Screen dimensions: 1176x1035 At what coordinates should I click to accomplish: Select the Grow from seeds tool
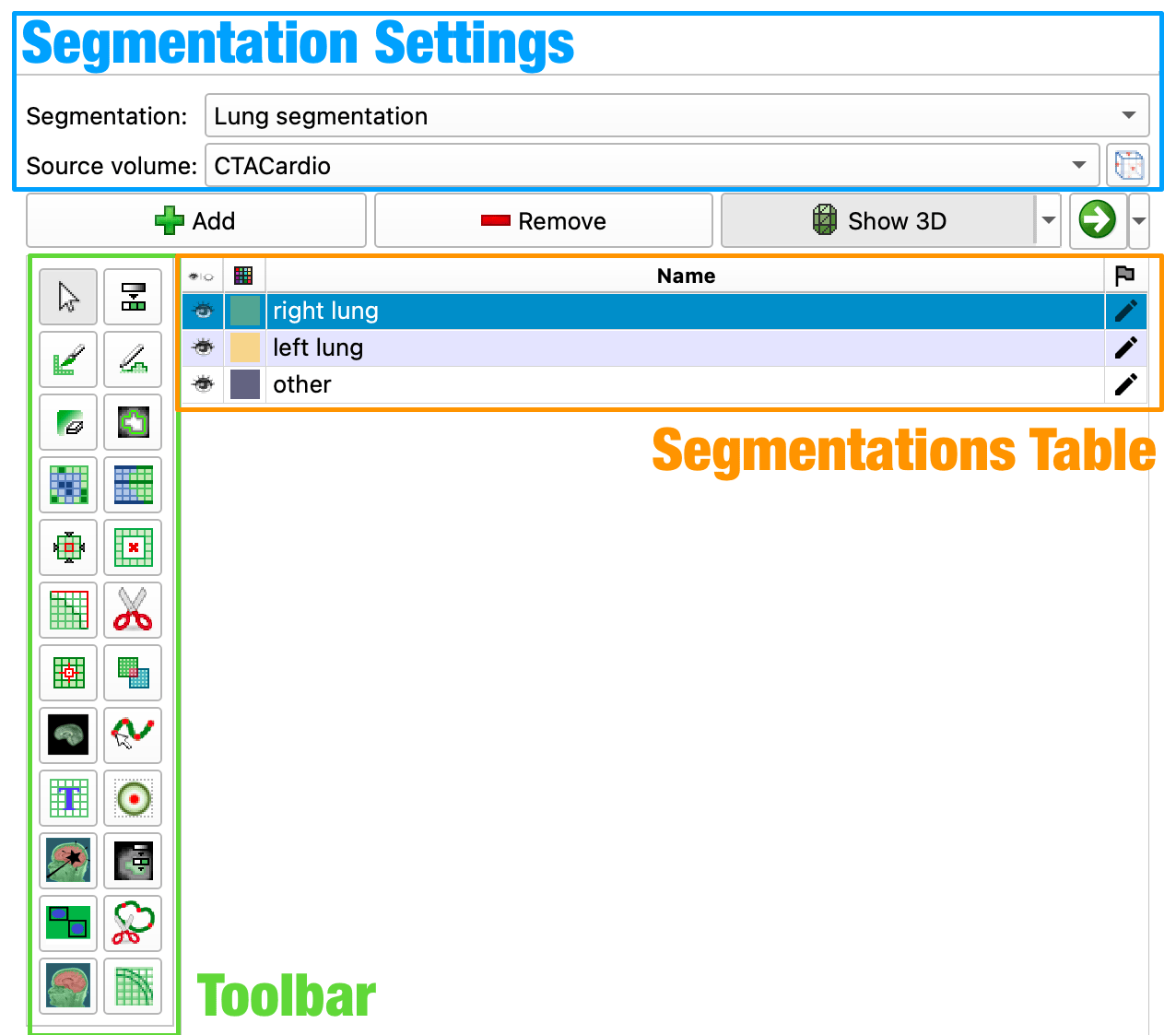[x=68, y=485]
